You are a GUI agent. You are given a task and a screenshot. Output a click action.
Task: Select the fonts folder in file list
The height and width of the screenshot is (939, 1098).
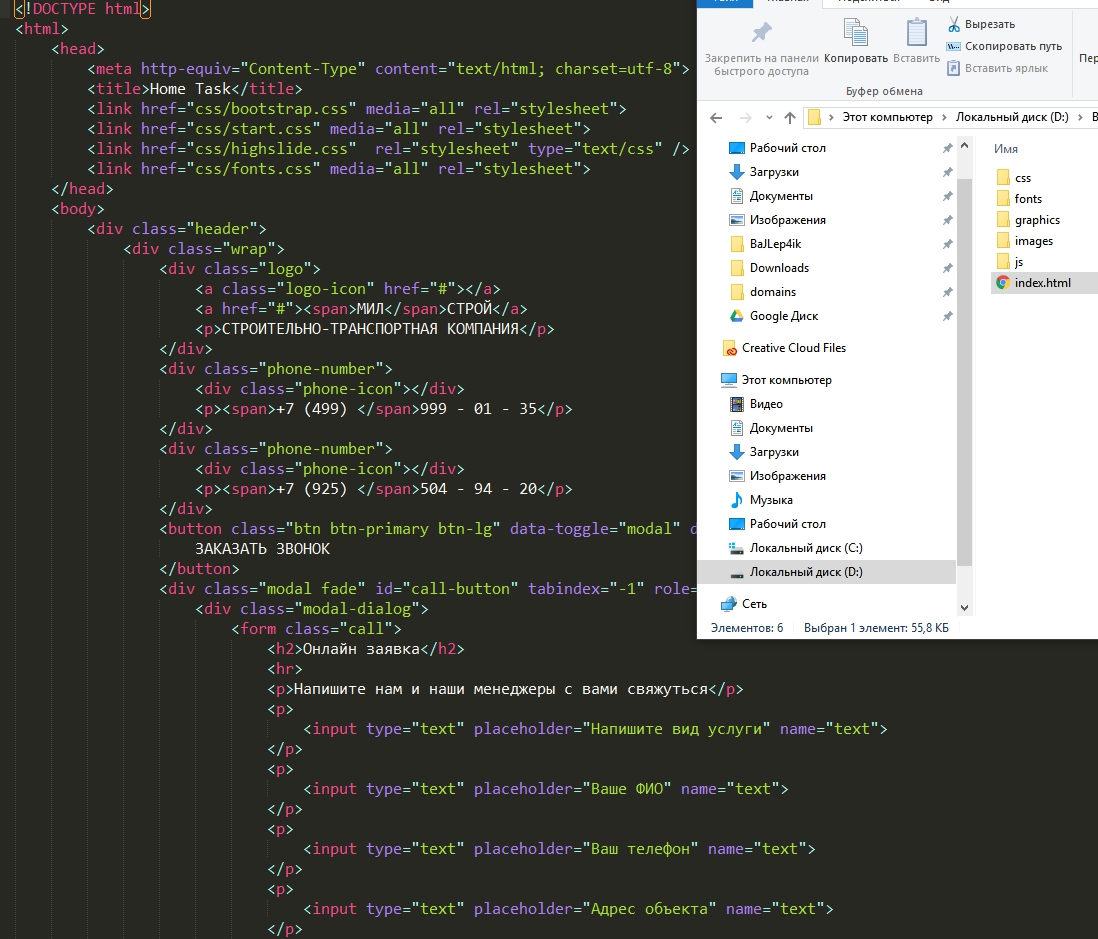coord(1027,199)
